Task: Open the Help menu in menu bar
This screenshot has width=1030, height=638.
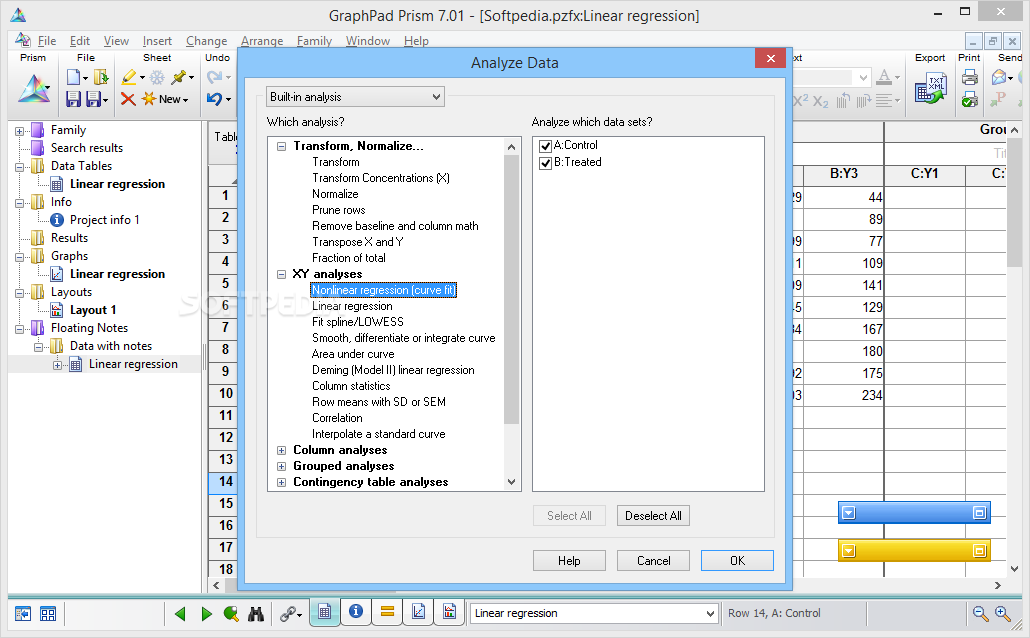Action: coord(416,41)
